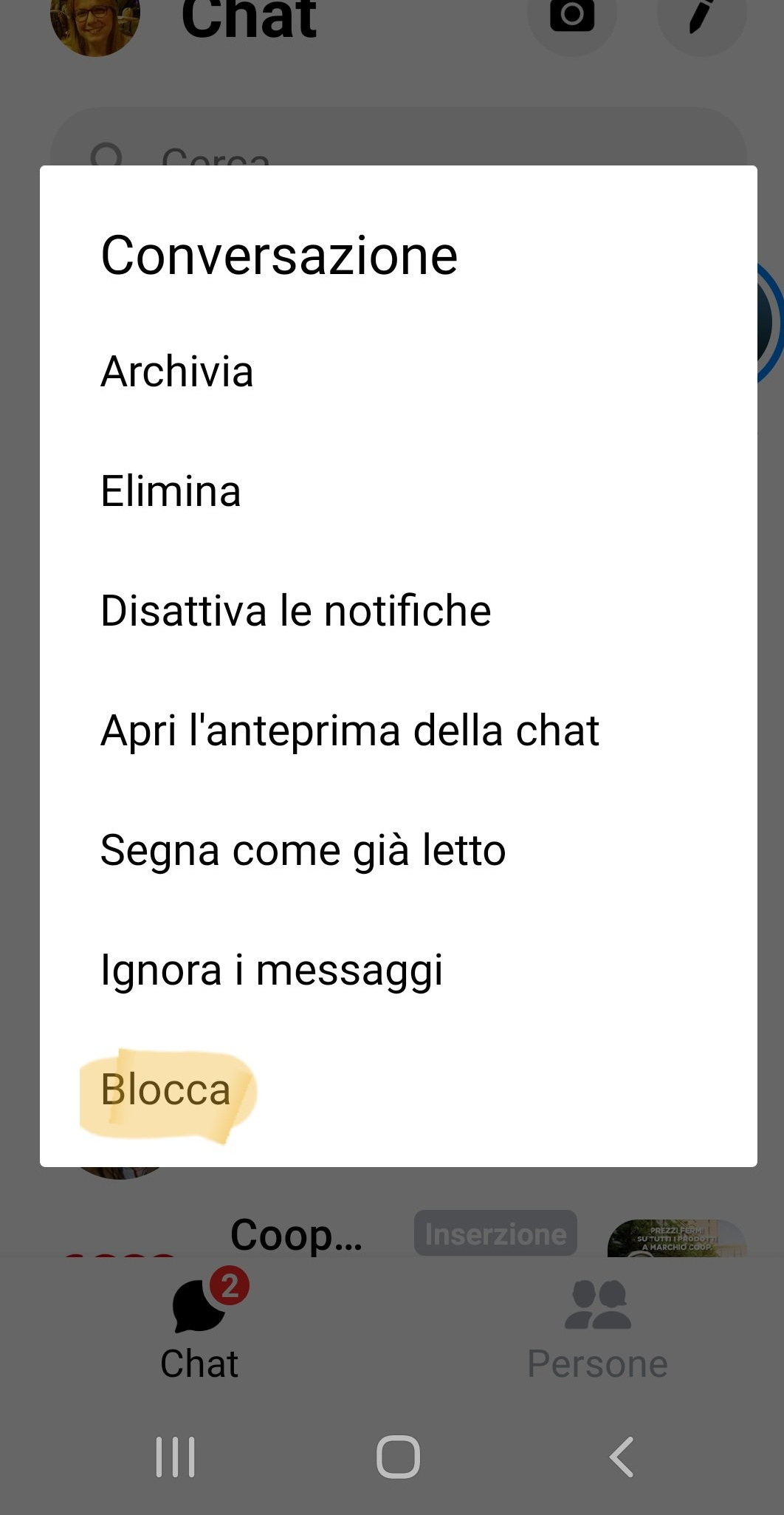Image resolution: width=784 pixels, height=1515 pixels.
Task: Choose the highlighted Blocca option
Action: pos(166,1090)
